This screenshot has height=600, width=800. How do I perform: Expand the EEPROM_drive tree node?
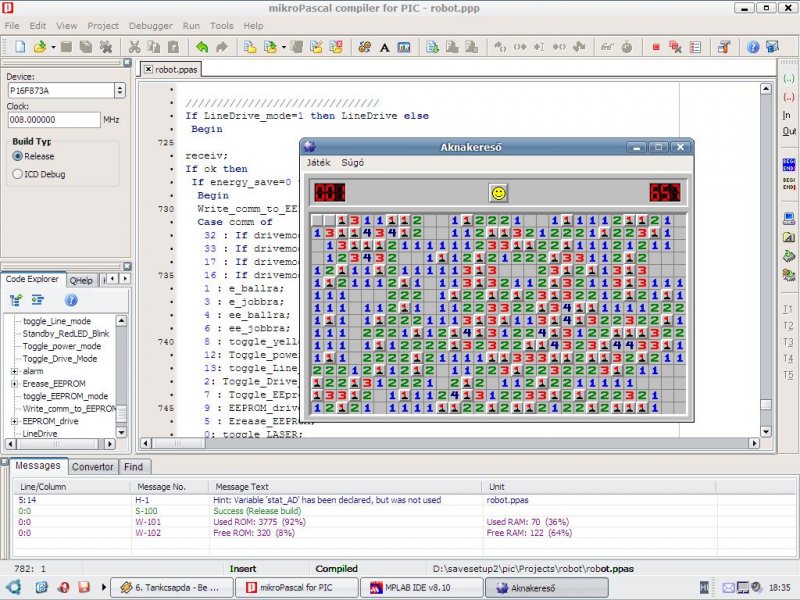pyautogui.click(x=14, y=421)
